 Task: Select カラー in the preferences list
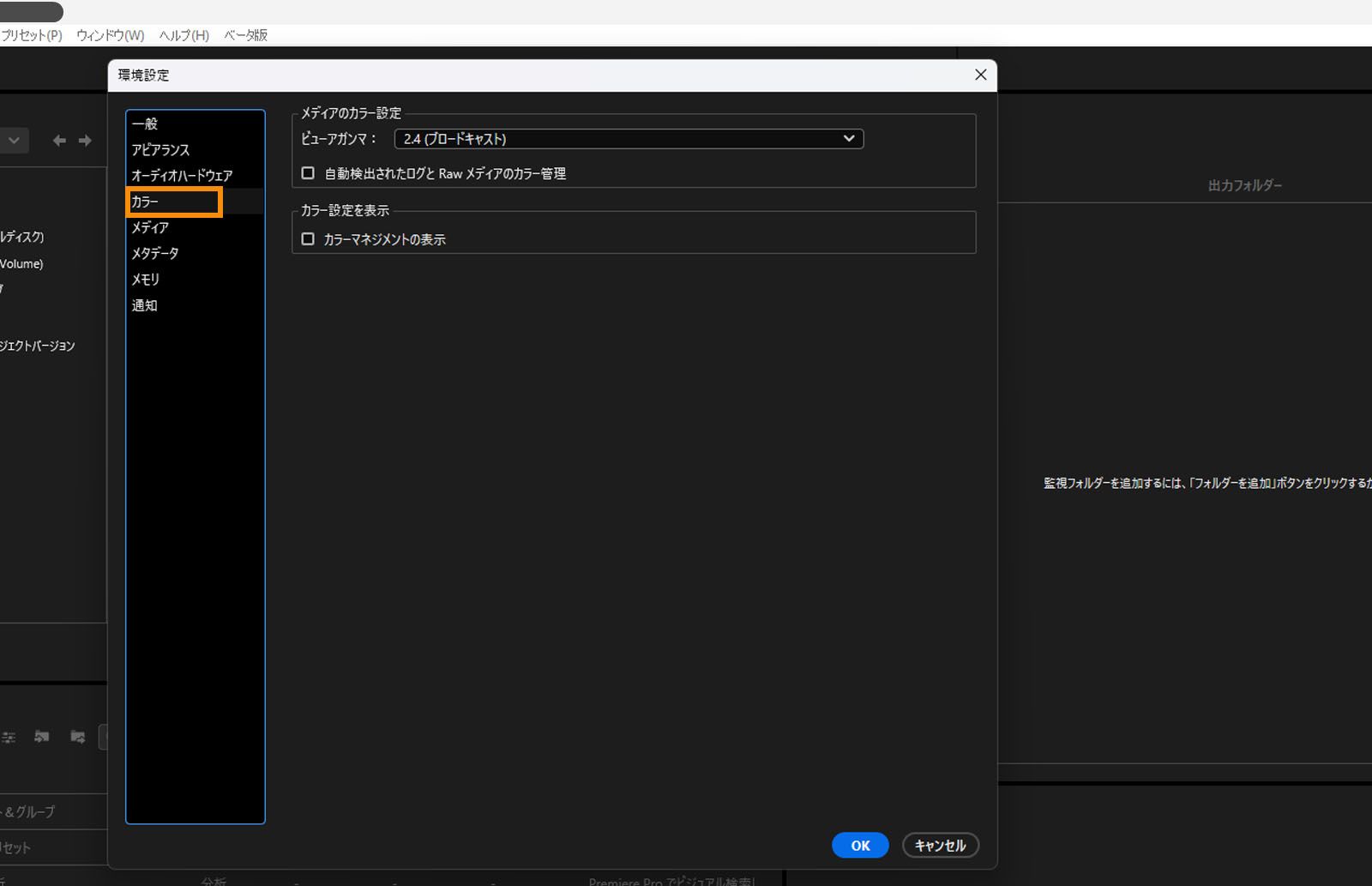click(x=195, y=202)
